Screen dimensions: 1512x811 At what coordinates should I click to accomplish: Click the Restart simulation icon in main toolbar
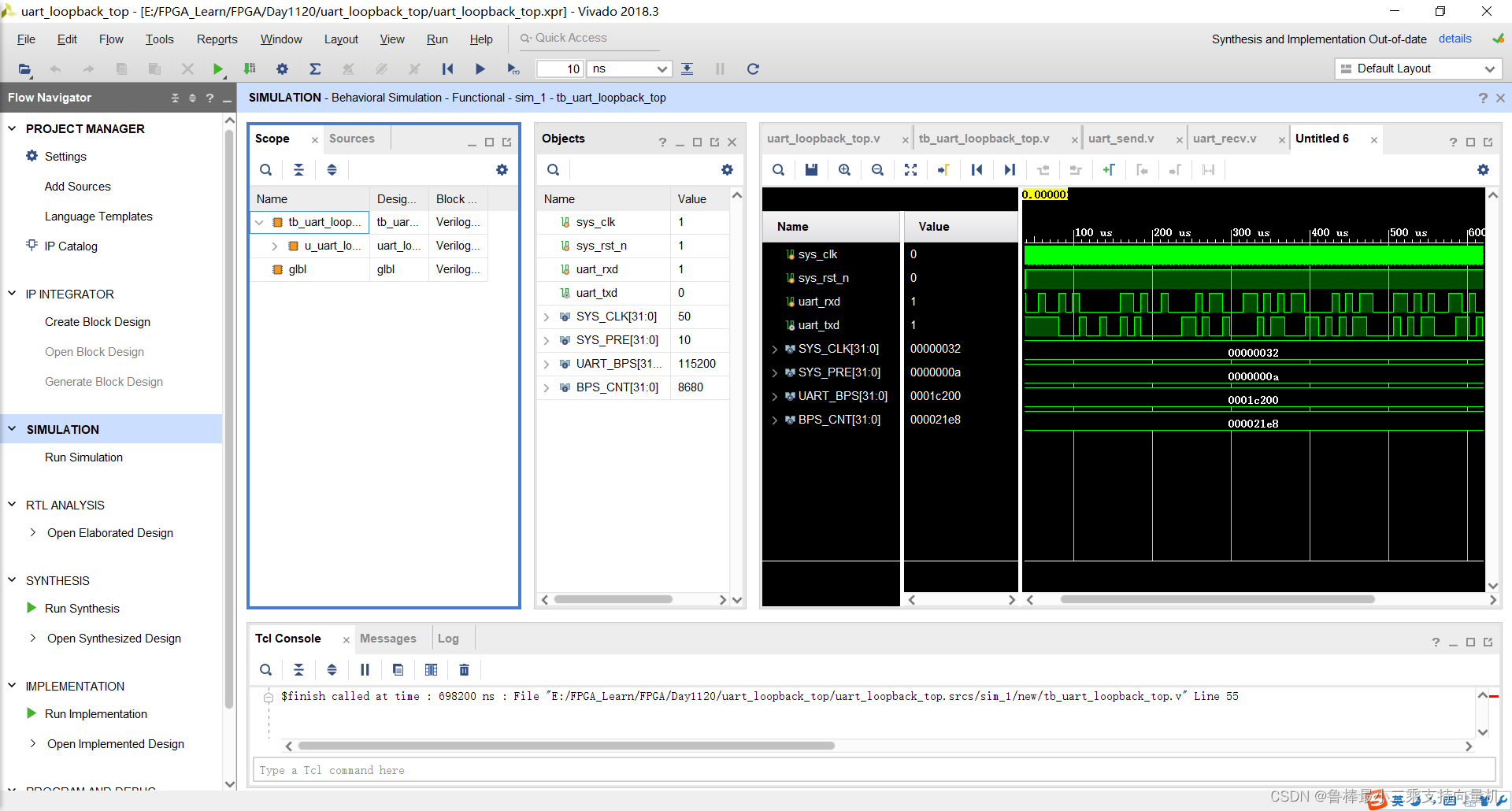pyautogui.click(x=447, y=69)
